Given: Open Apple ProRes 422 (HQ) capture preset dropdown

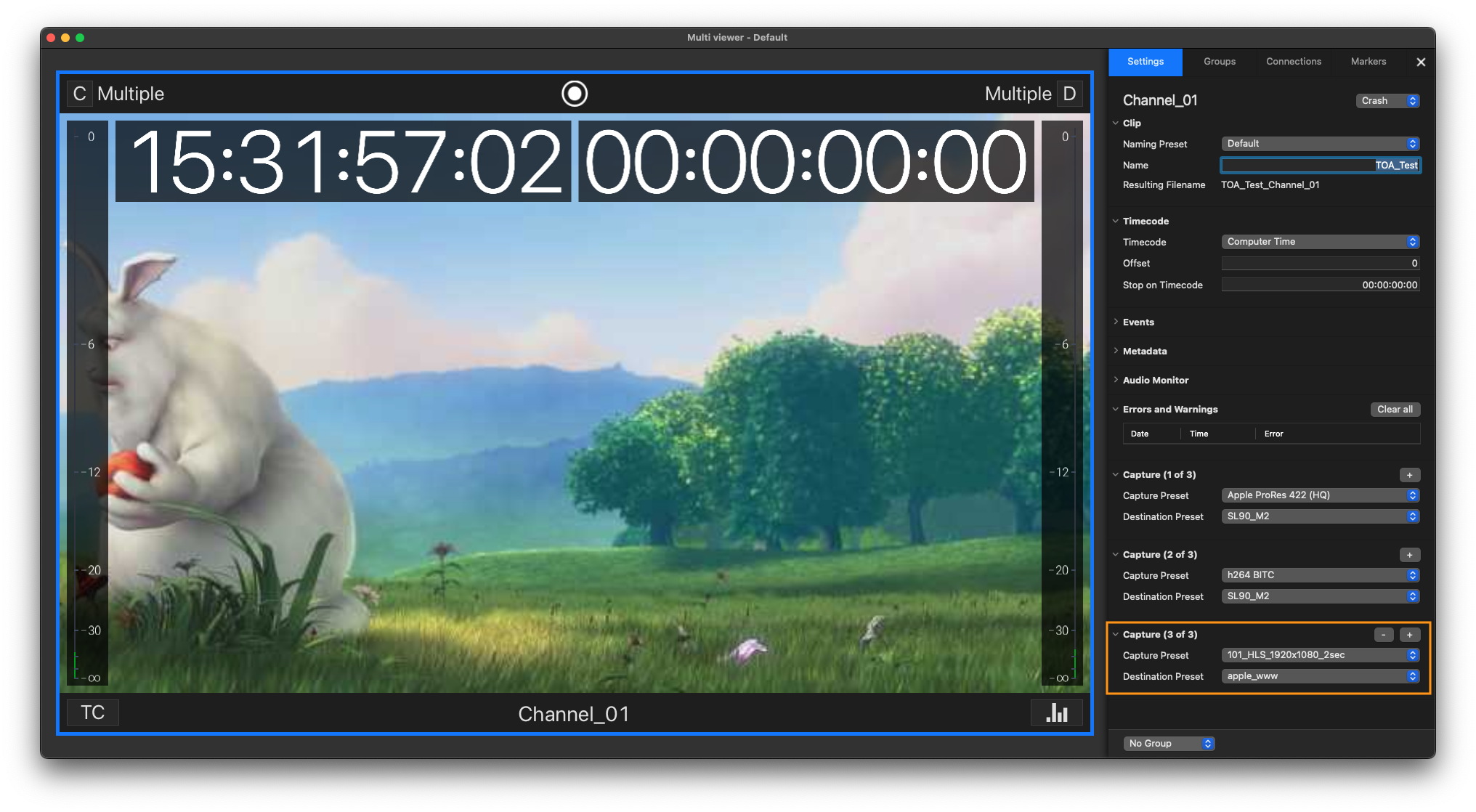Looking at the screenshot, I should coord(1320,495).
